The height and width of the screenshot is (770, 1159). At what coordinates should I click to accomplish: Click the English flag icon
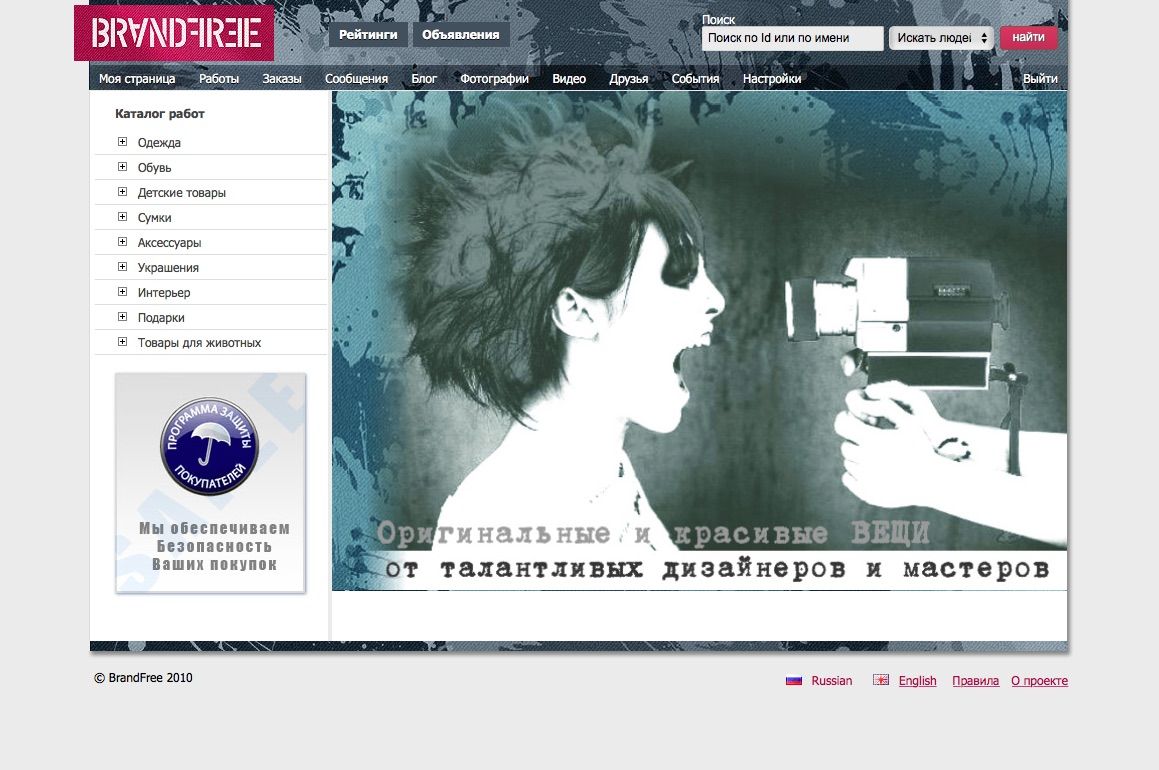tap(880, 680)
